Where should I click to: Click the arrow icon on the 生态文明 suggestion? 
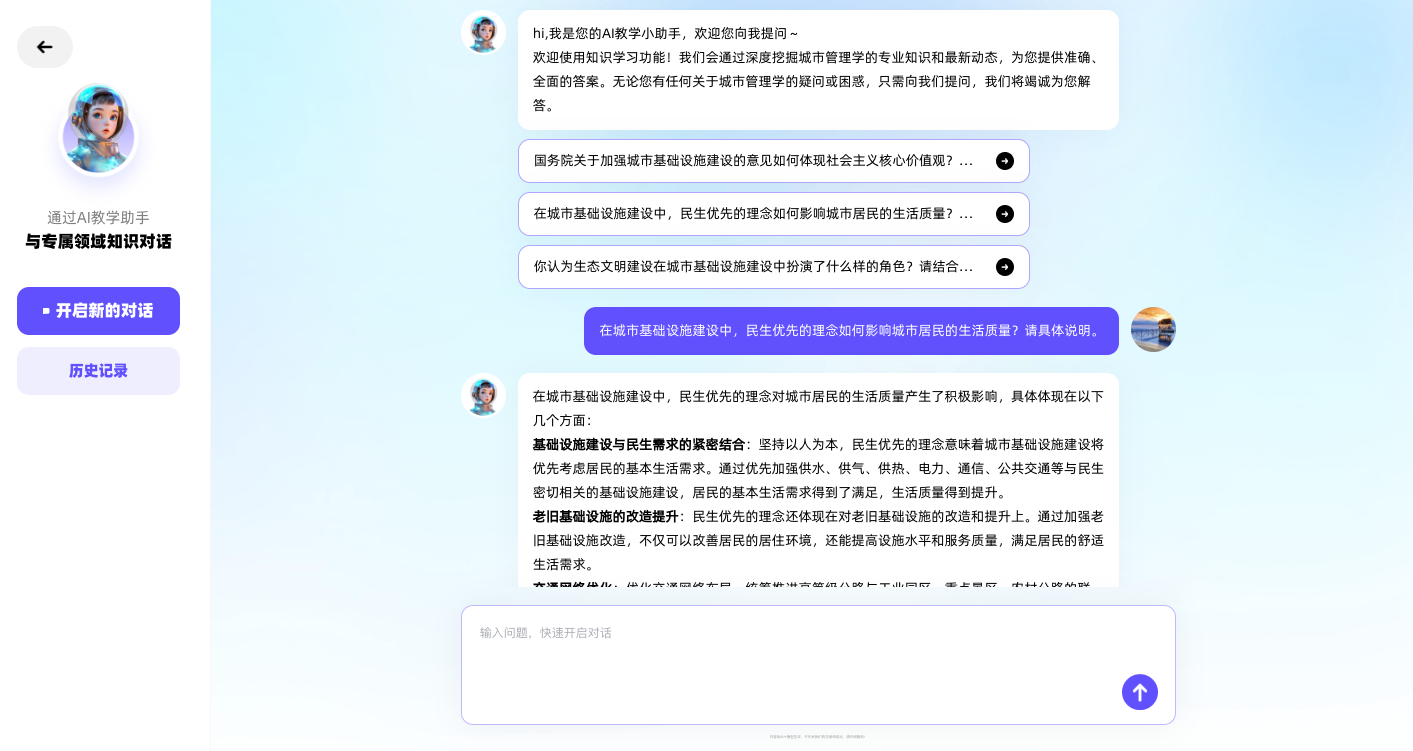click(x=1004, y=267)
